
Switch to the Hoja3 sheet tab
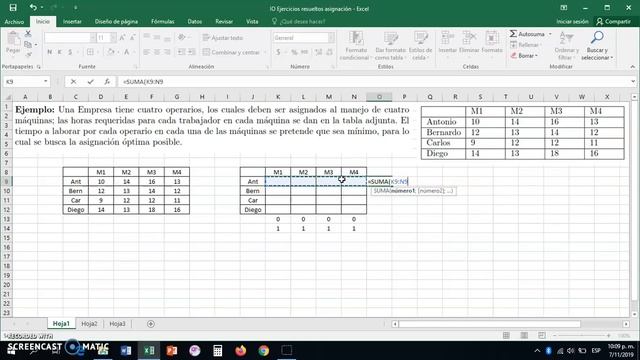[117, 324]
